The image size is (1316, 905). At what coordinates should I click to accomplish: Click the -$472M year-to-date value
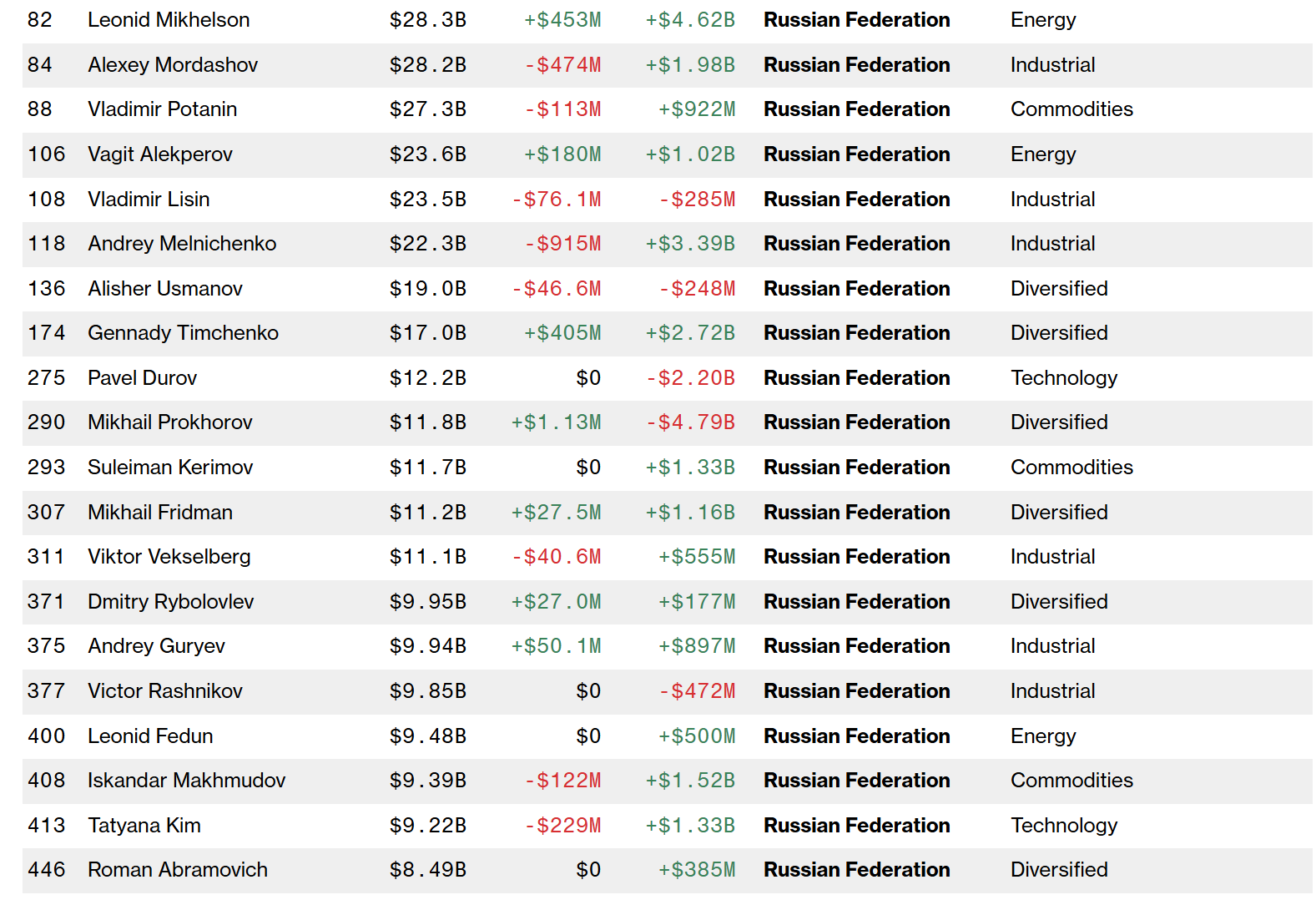697,691
